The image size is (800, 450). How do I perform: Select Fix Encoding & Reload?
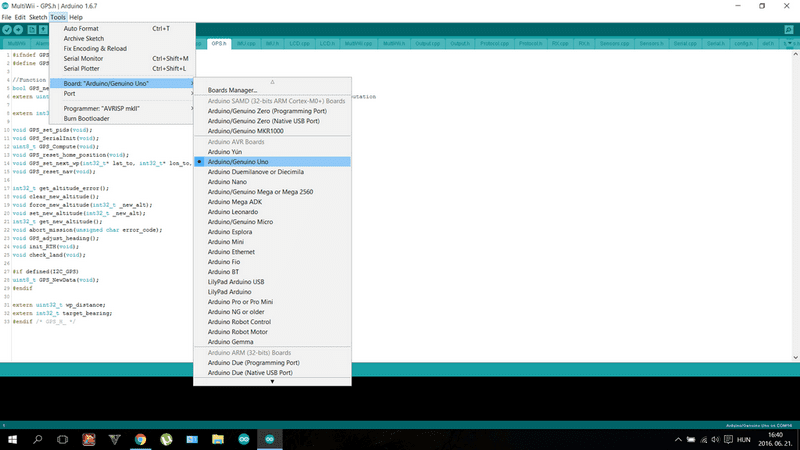[x=122, y=48]
